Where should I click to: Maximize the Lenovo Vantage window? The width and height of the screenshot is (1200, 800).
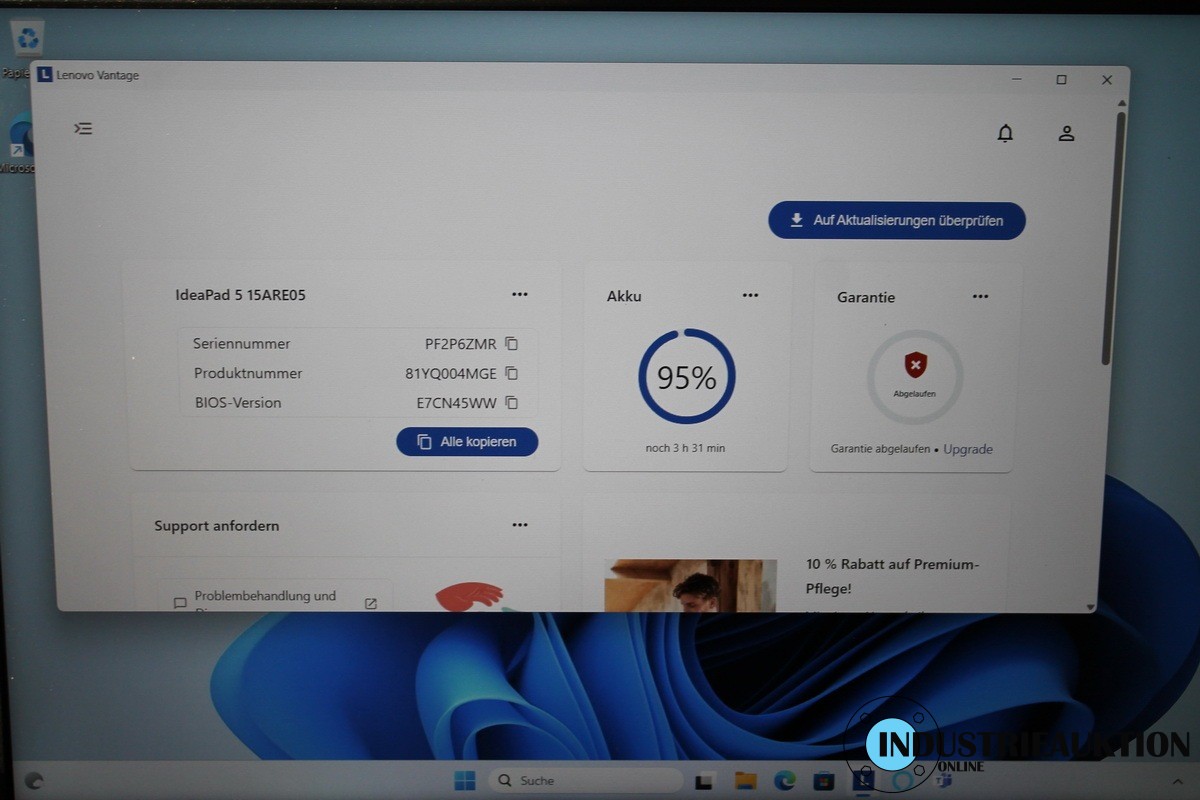click(x=1061, y=80)
